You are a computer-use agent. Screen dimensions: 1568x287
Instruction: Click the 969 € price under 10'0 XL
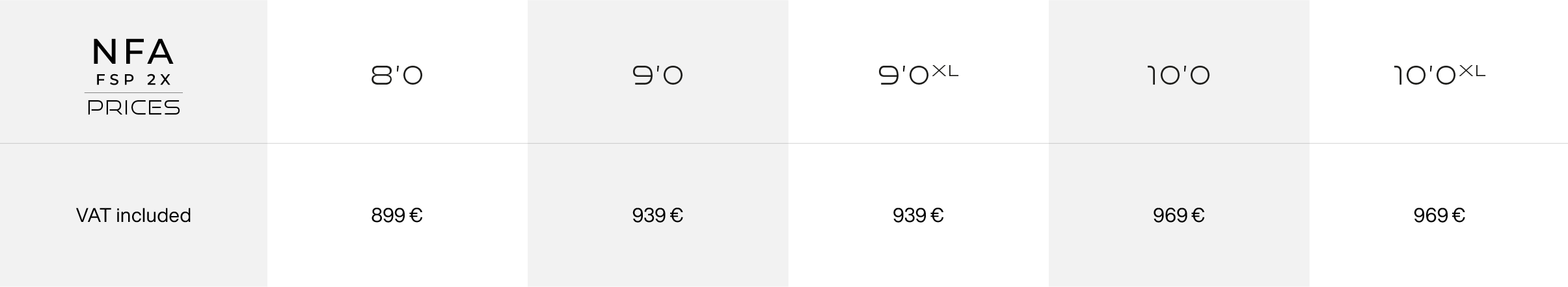[x=1439, y=215]
